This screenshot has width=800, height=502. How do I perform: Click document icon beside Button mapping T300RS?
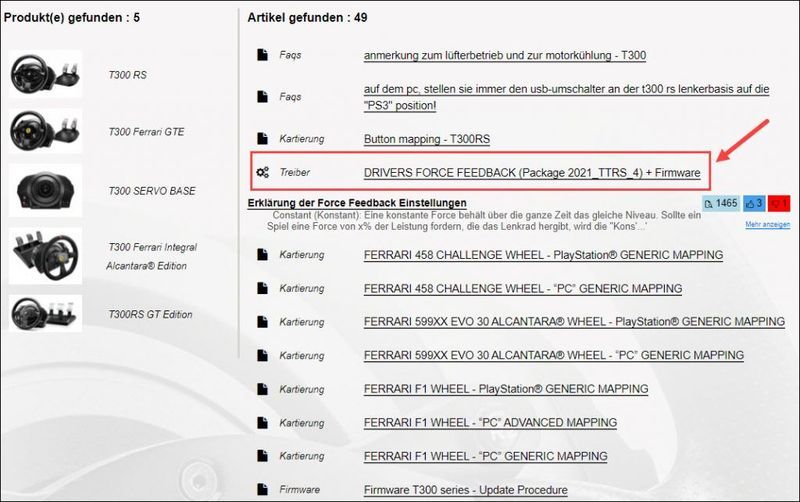pyautogui.click(x=262, y=138)
